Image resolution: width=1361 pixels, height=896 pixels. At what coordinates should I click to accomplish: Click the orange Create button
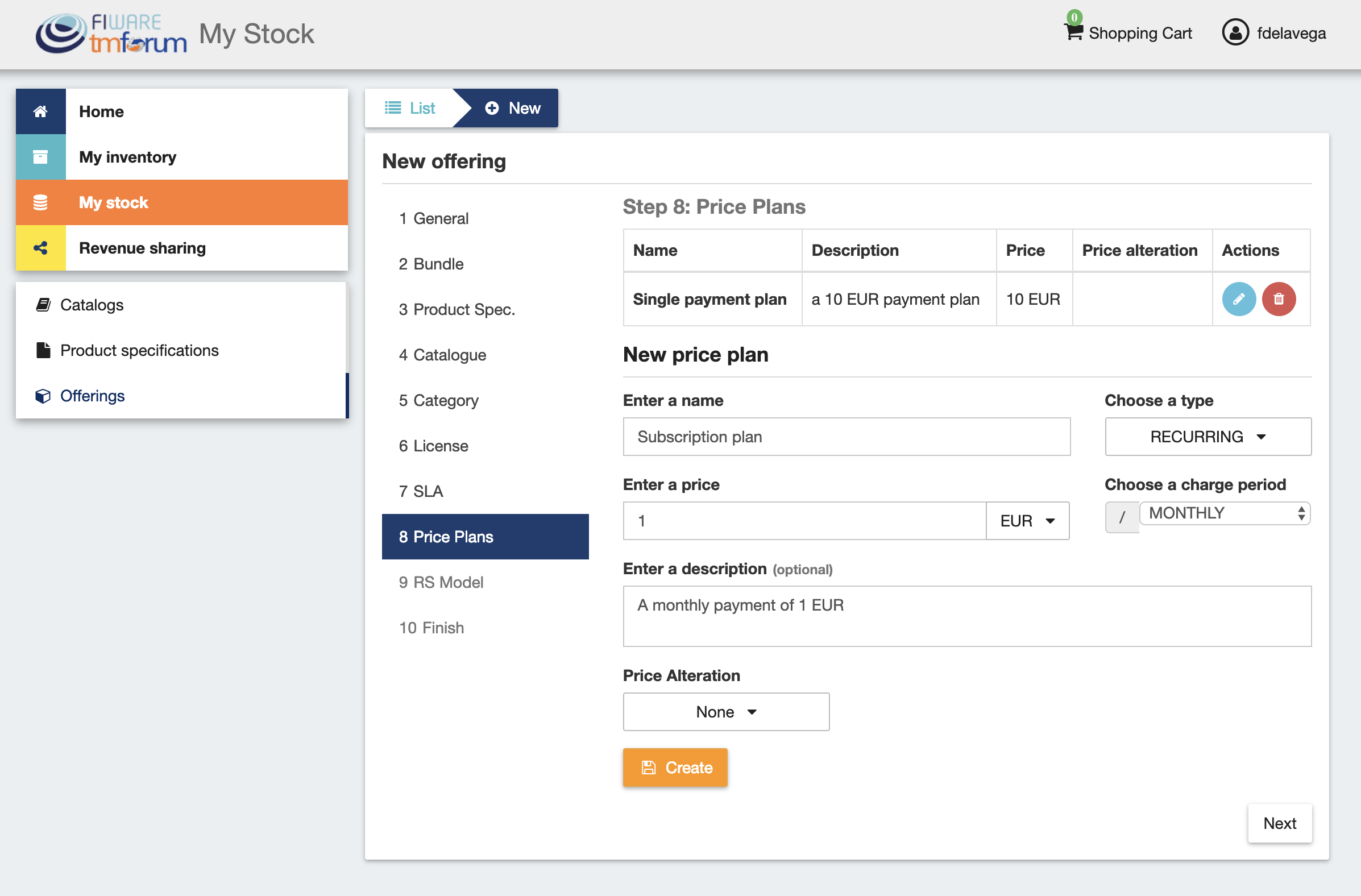(x=675, y=768)
